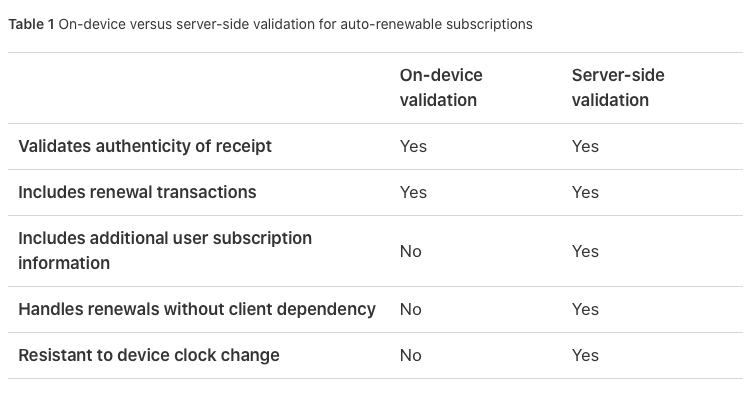Click the word information in the subscription row
Image resolution: width=753 pixels, height=406 pixels.
point(64,263)
